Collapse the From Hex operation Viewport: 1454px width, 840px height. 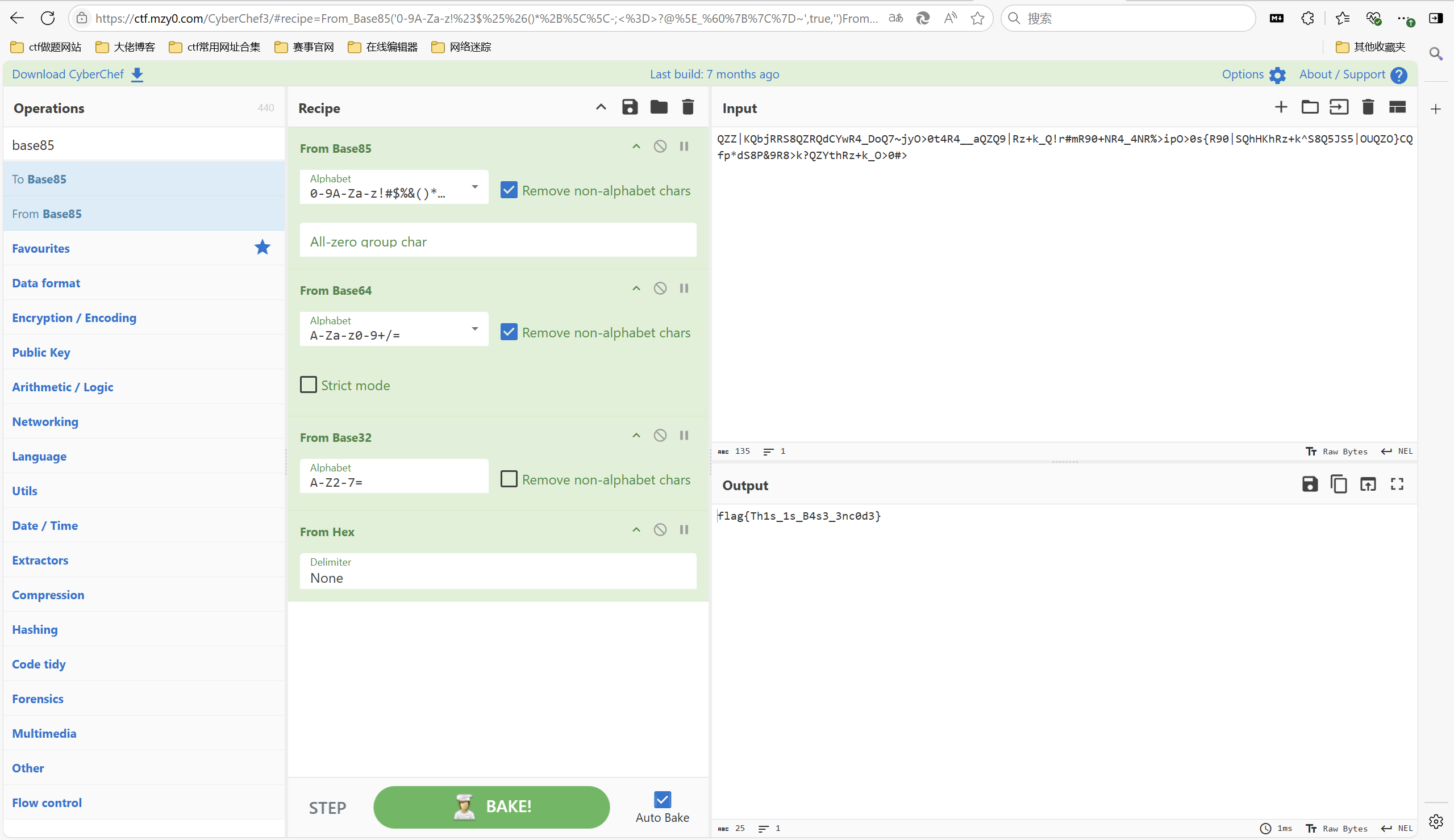tap(636, 530)
